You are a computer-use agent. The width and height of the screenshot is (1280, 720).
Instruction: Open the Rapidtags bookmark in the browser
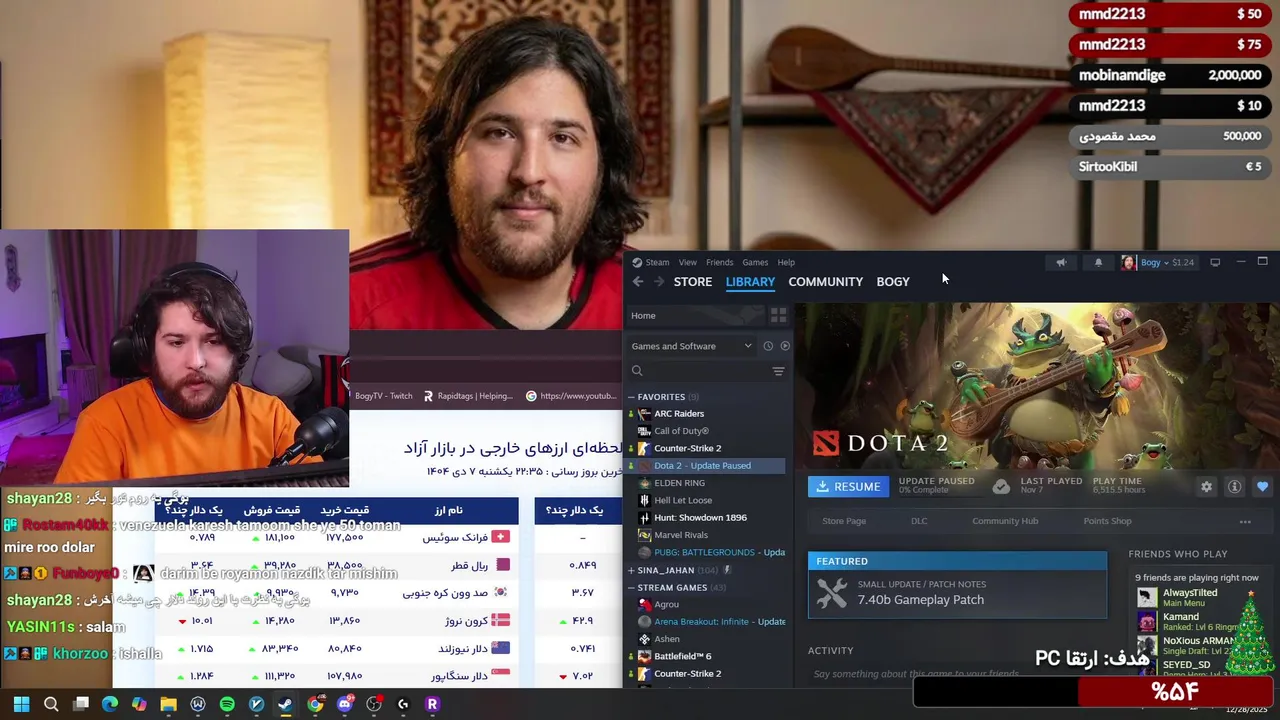point(467,396)
